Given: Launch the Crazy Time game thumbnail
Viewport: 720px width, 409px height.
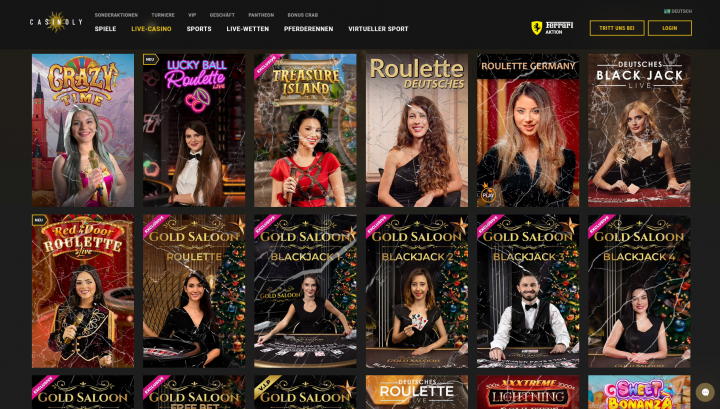Looking at the screenshot, I should (x=83, y=130).
